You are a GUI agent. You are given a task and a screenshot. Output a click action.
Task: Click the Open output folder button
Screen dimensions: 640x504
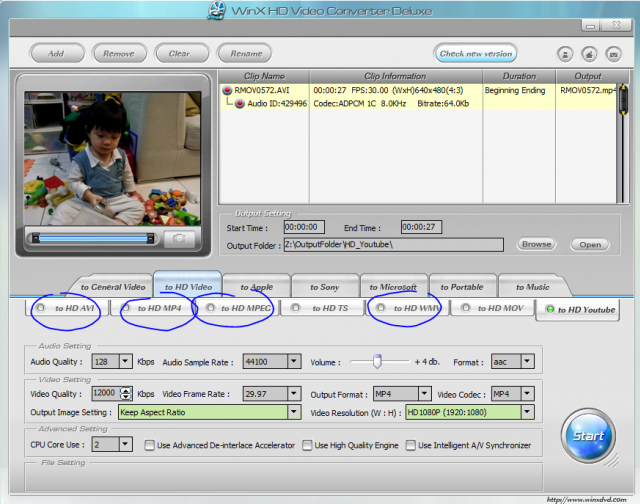(590, 244)
